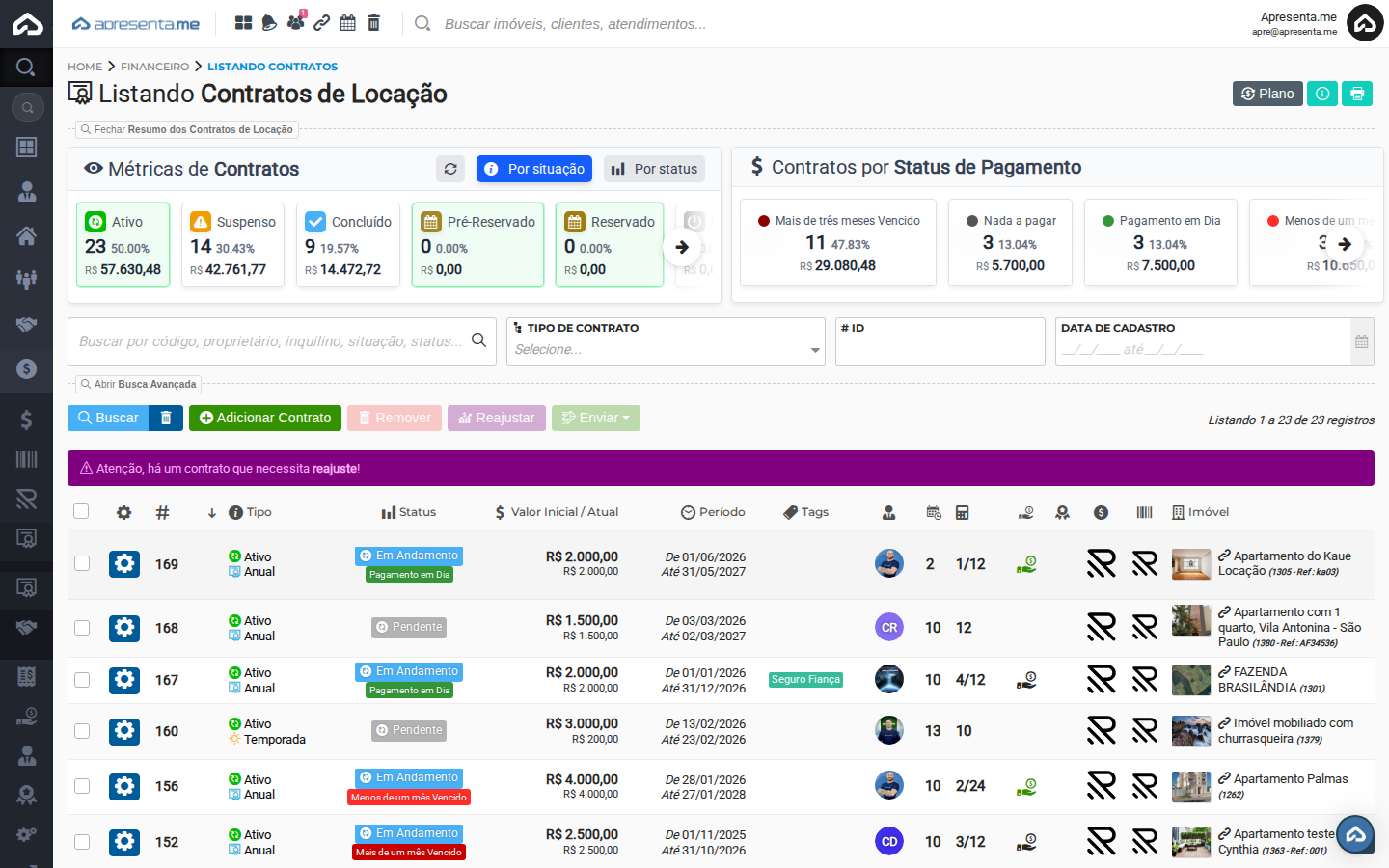Click the dollar-circle icon in left sidebar
The height and width of the screenshot is (868, 1389).
tap(26, 368)
